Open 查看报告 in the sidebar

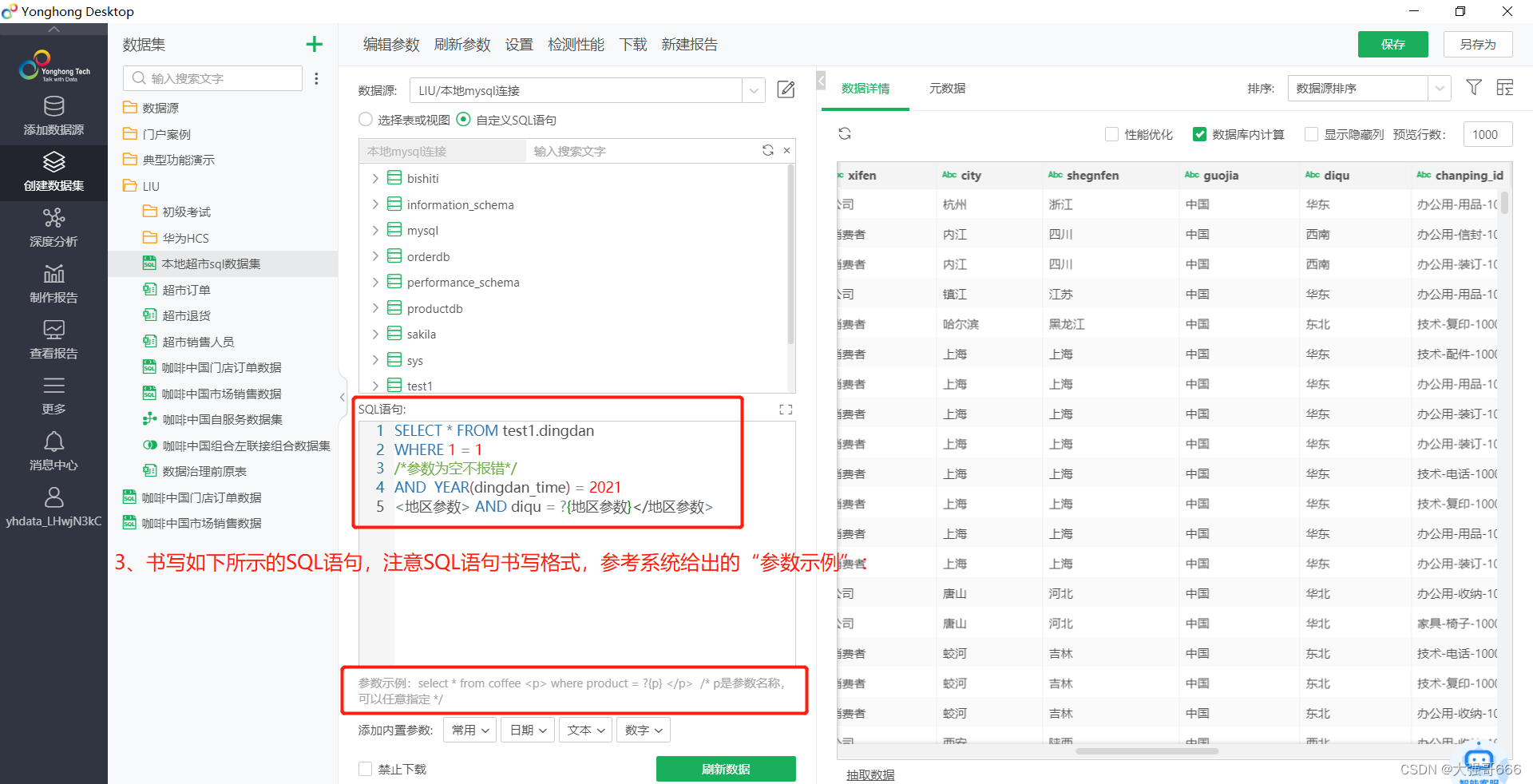coord(53,340)
